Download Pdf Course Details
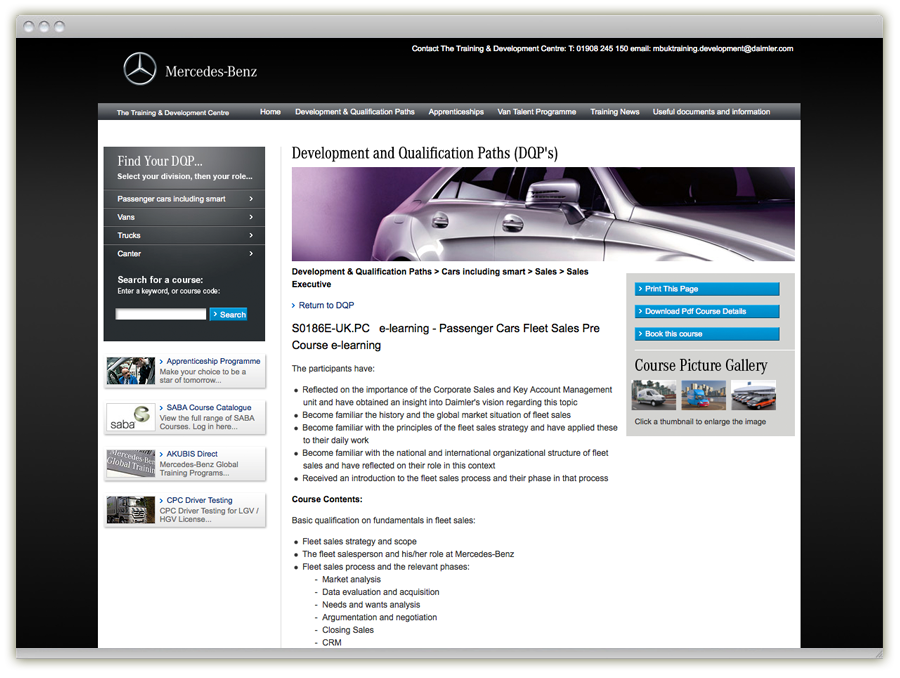 [707, 311]
